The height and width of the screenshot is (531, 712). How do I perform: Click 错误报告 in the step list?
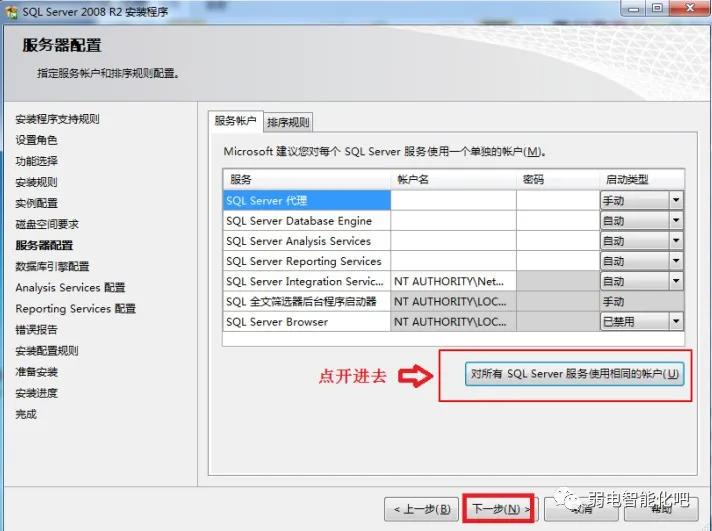tap(36, 329)
